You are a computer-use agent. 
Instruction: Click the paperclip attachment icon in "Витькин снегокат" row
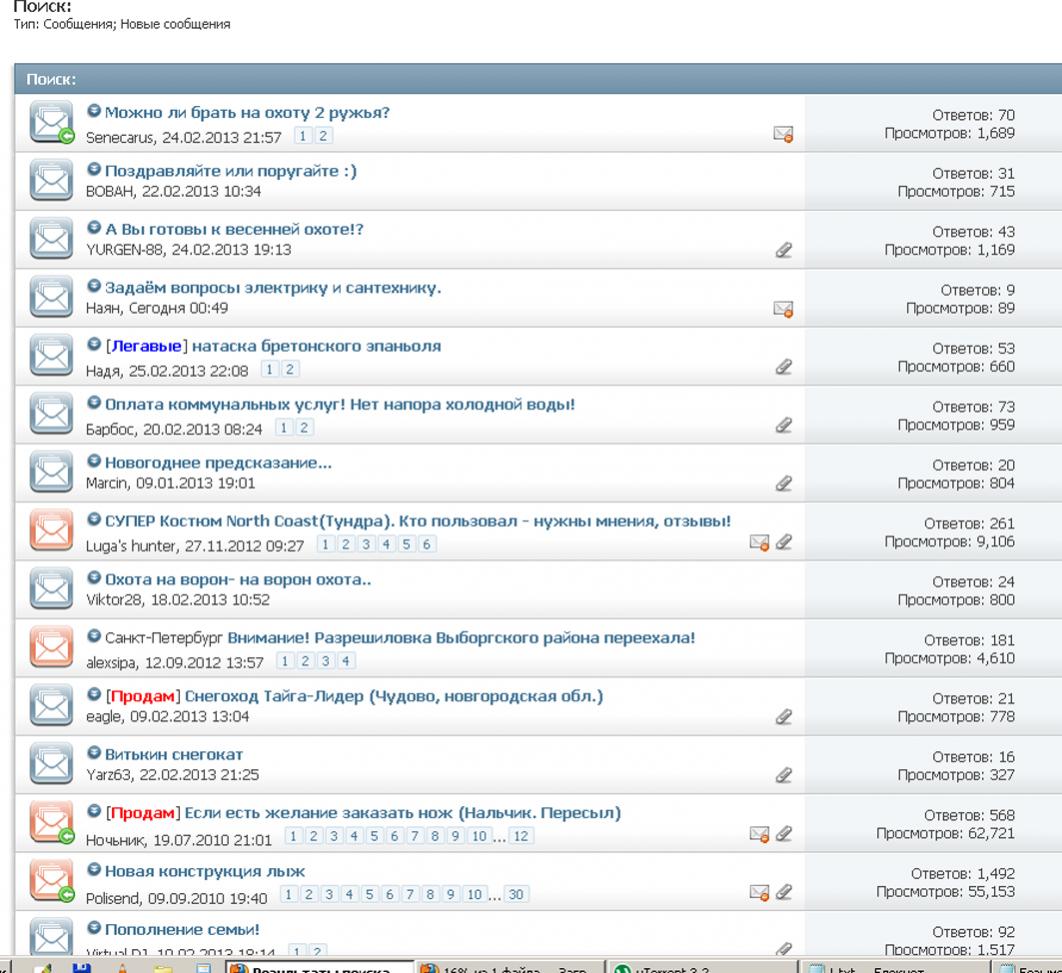click(x=784, y=774)
